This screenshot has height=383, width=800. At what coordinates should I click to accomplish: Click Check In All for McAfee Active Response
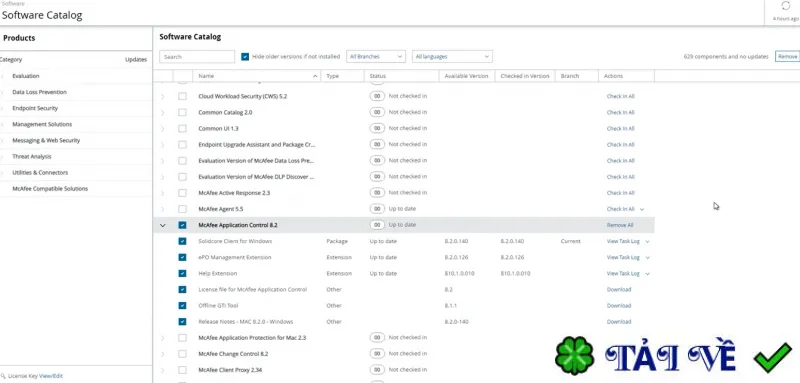pyautogui.click(x=620, y=193)
